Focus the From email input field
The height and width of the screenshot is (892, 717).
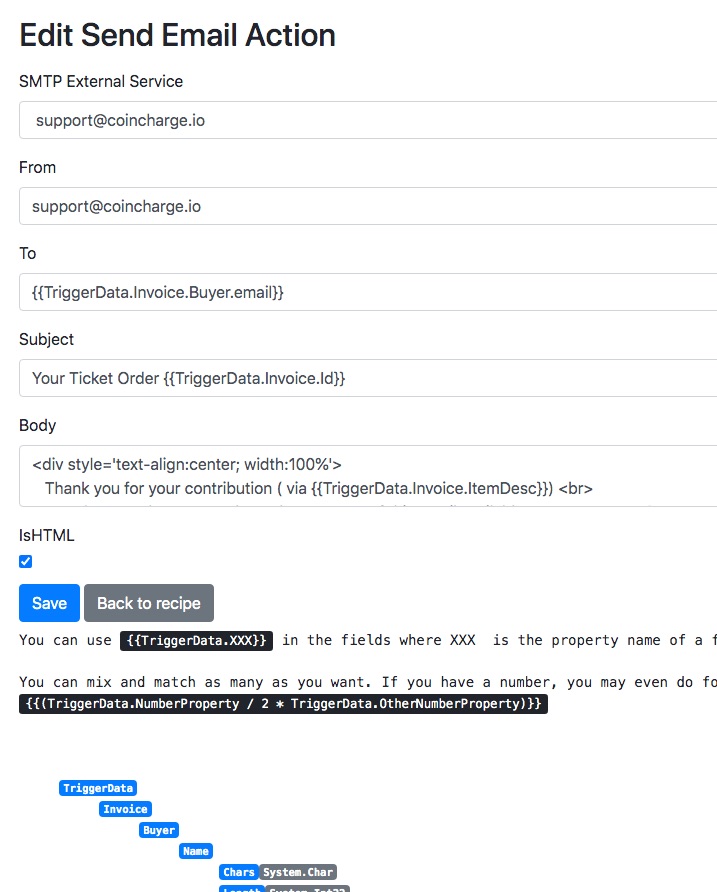tap(368, 206)
